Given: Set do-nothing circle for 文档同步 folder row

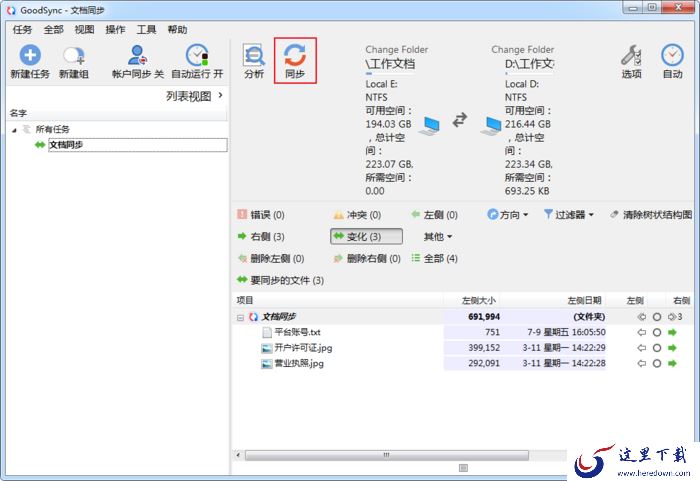Looking at the screenshot, I should point(657,317).
